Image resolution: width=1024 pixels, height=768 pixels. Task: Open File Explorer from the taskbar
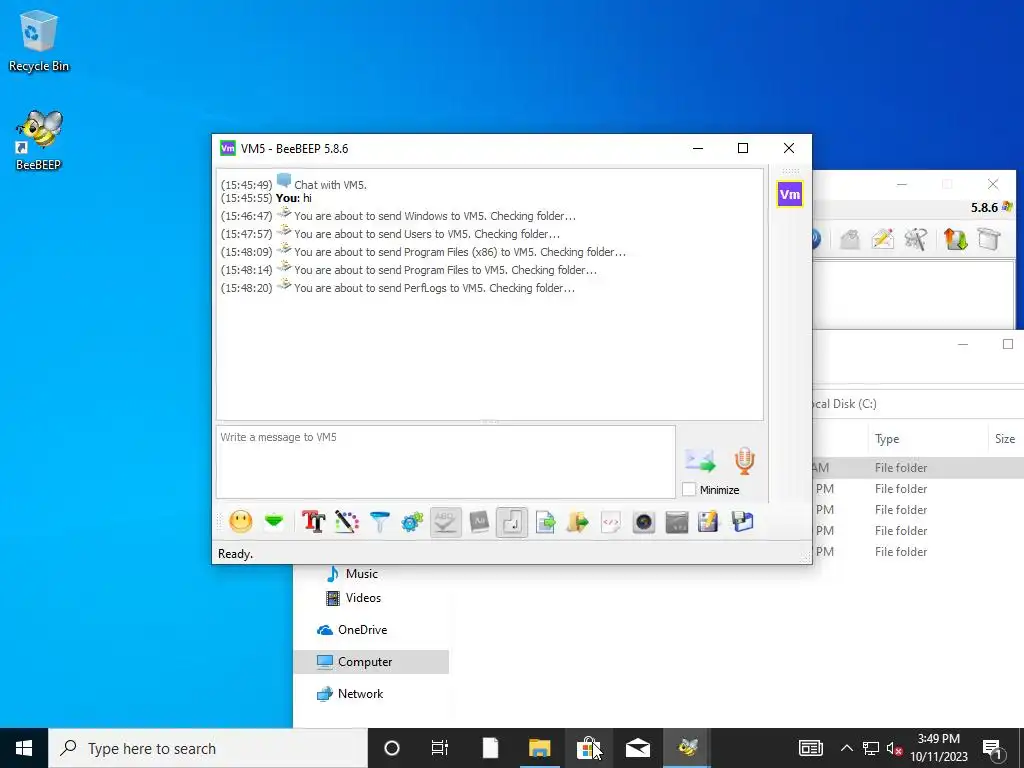click(x=539, y=748)
